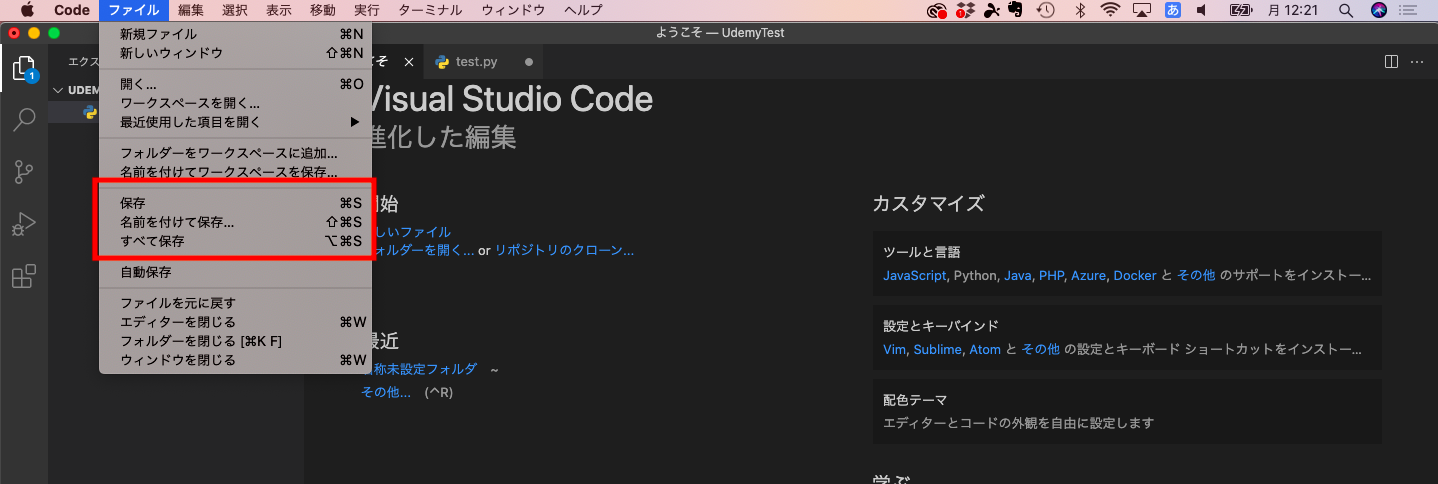Open the 編集 menu in menu bar

190,10
